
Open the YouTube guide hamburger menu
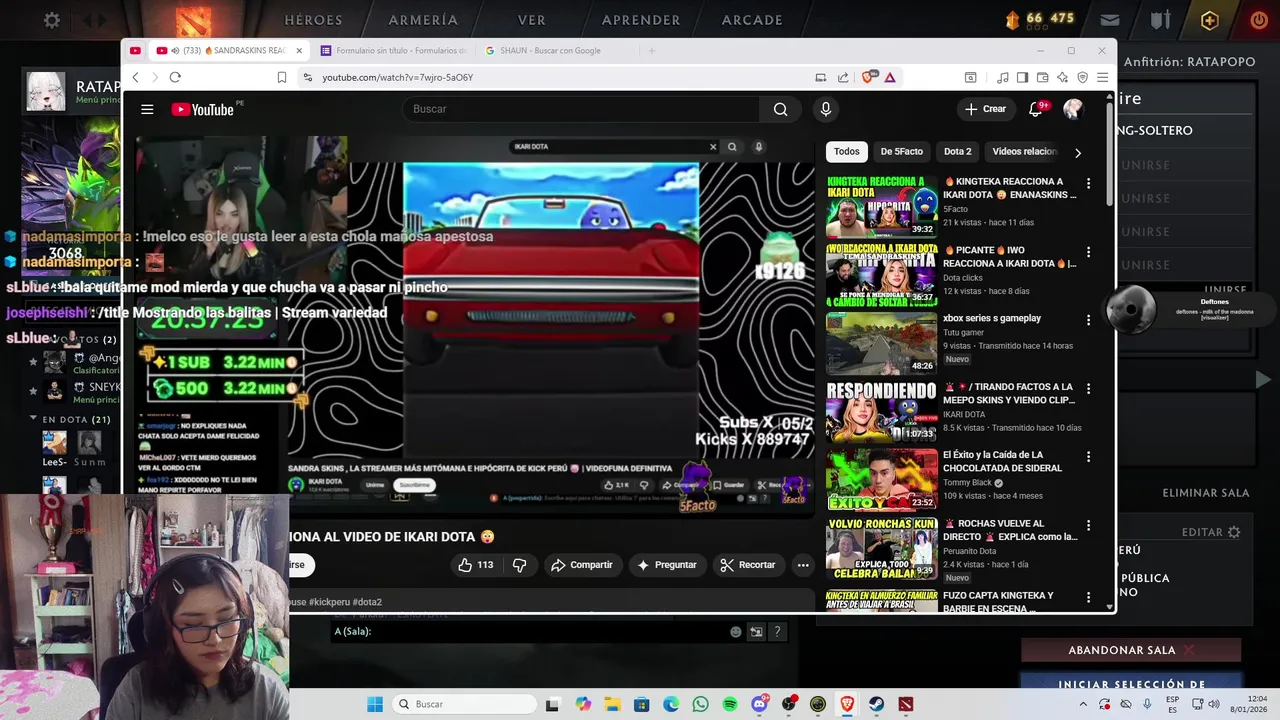(x=147, y=109)
